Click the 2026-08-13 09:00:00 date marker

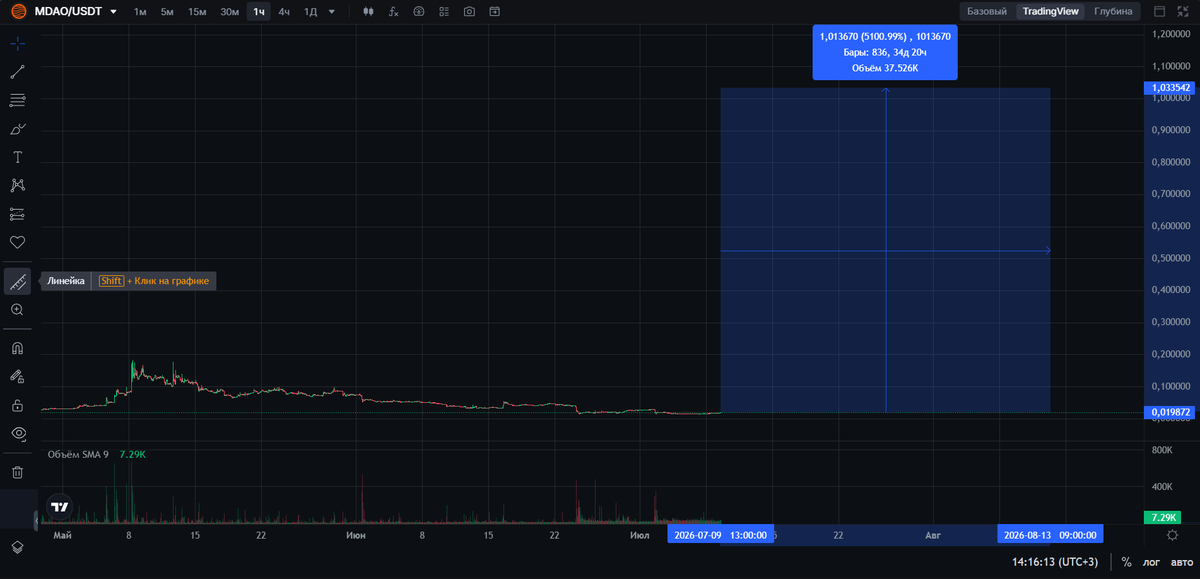pos(1050,535)
